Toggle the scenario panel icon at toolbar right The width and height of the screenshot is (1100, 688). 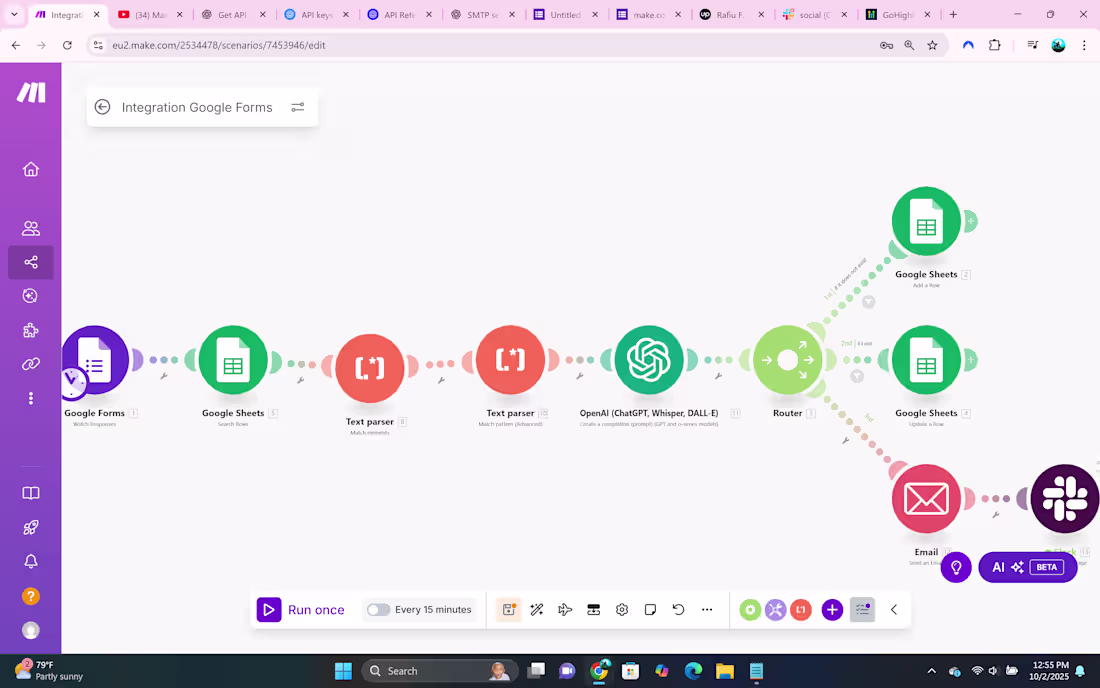862,609
